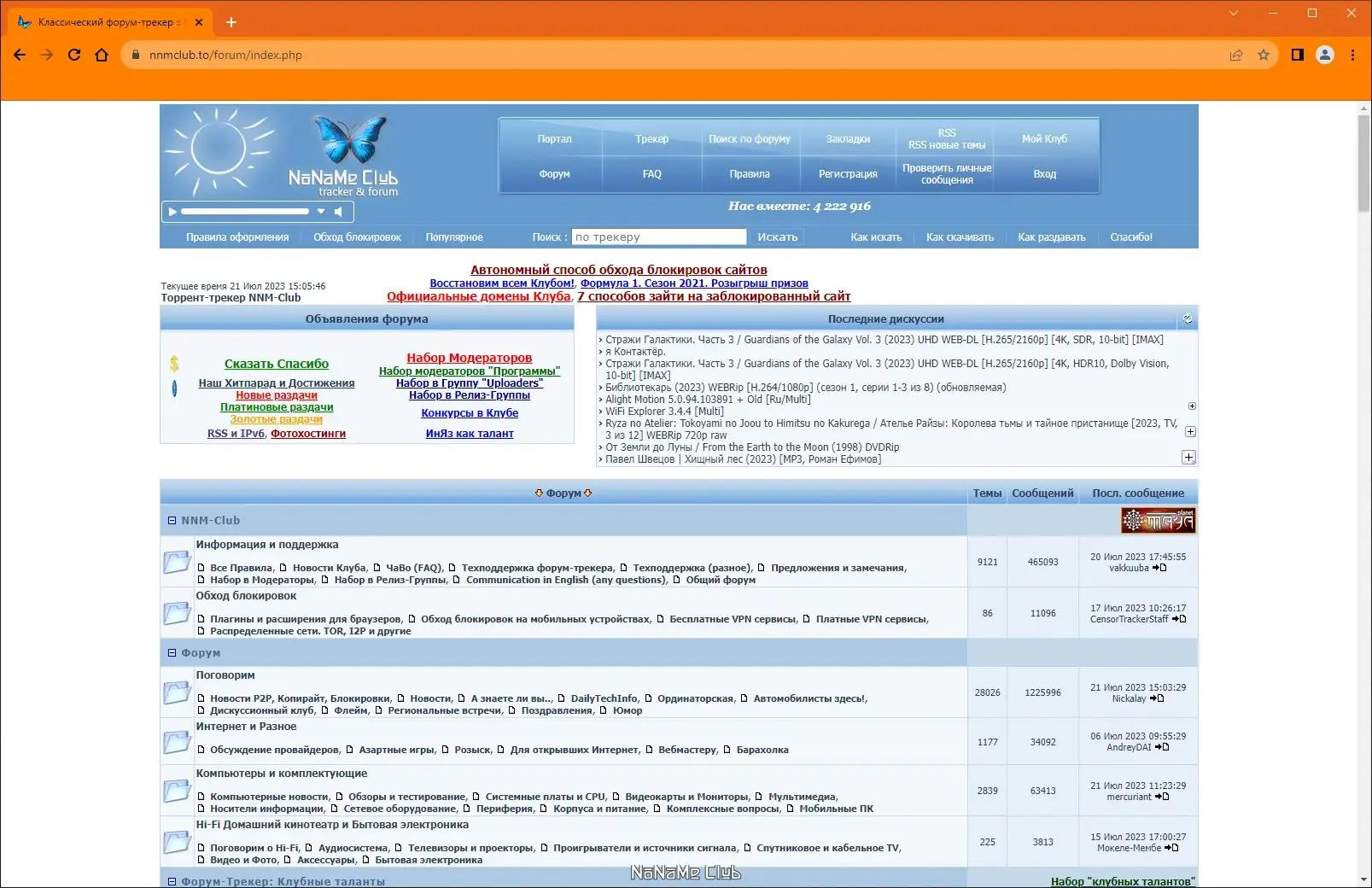Focus the tracker search input field
1372x888 pixels.
pyautogui.click(x=659, y=237)
